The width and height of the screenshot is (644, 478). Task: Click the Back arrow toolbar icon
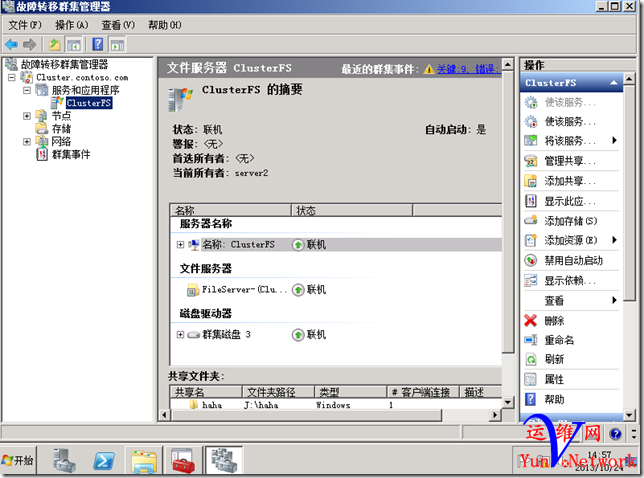(11, 44)
